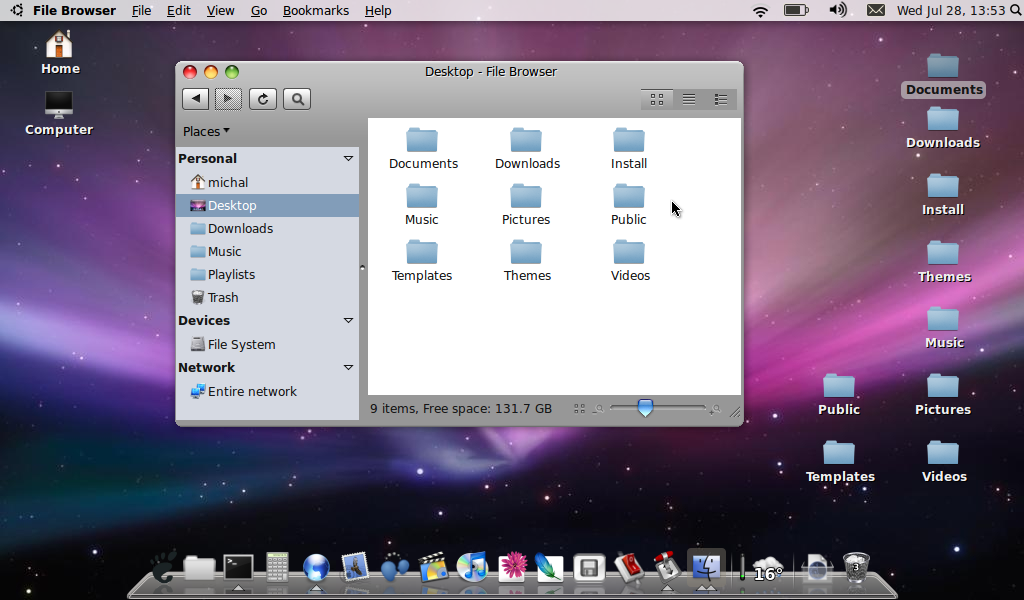Click the Wi-Fi indicator in top panel

pos(760,11)
